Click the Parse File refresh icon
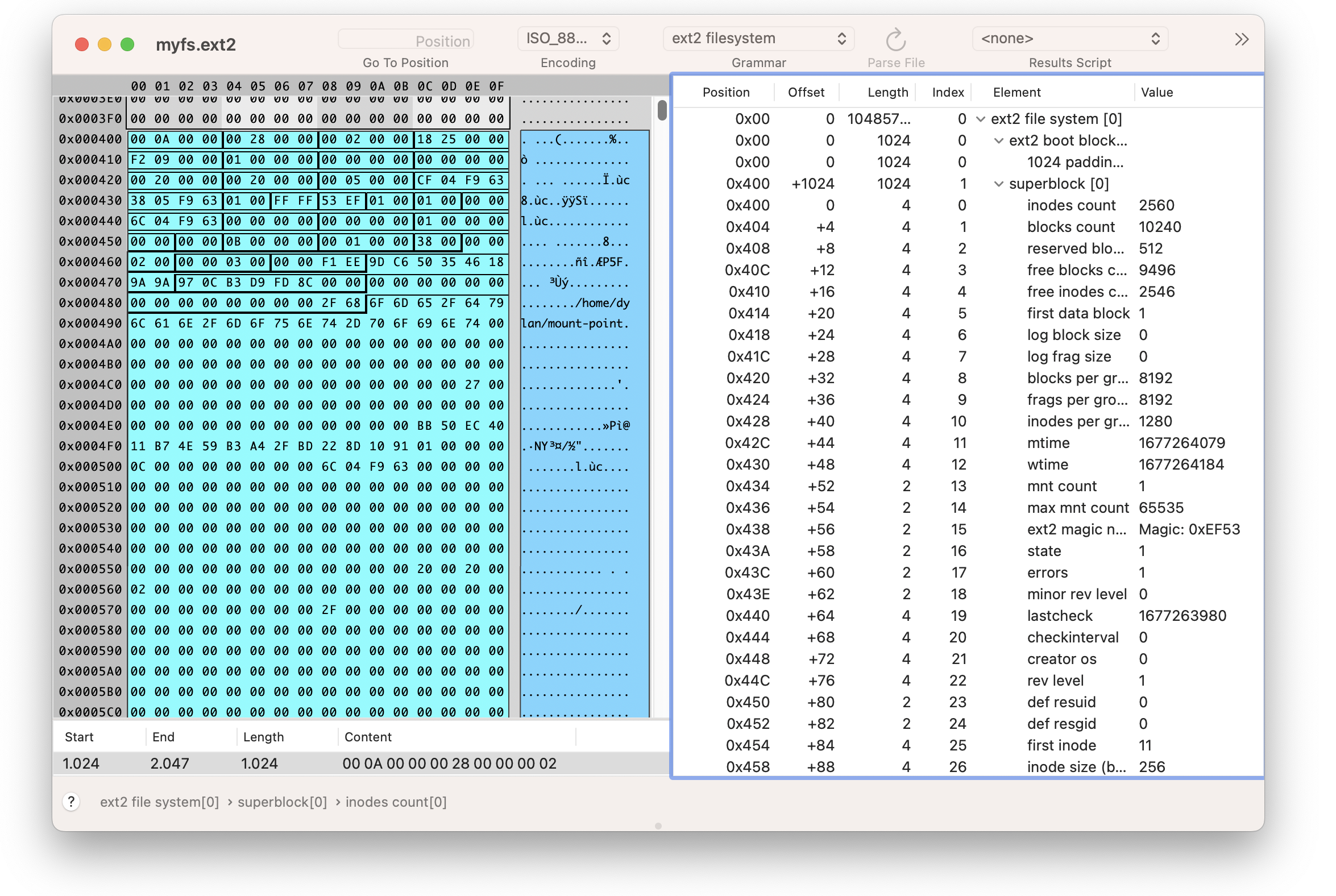The width and height of the screenshot is (1336, 896). pos(895,39)
